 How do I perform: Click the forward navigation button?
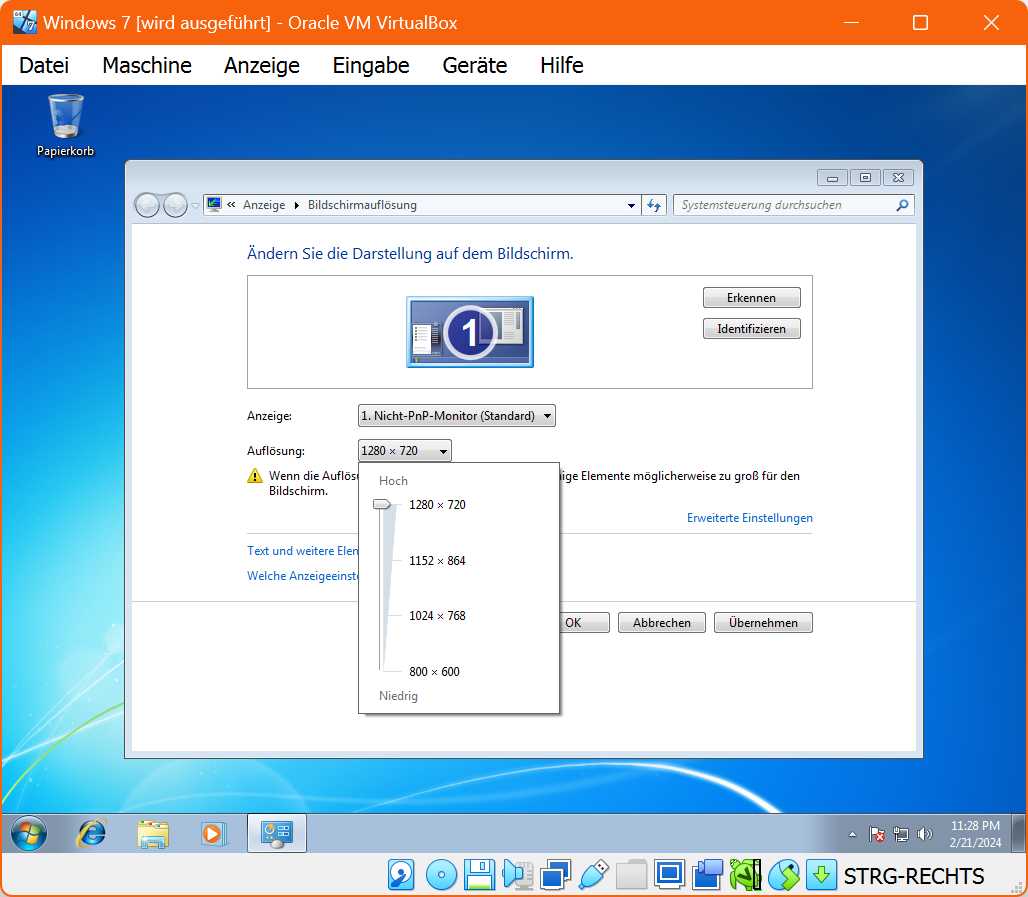pos(175,205)
